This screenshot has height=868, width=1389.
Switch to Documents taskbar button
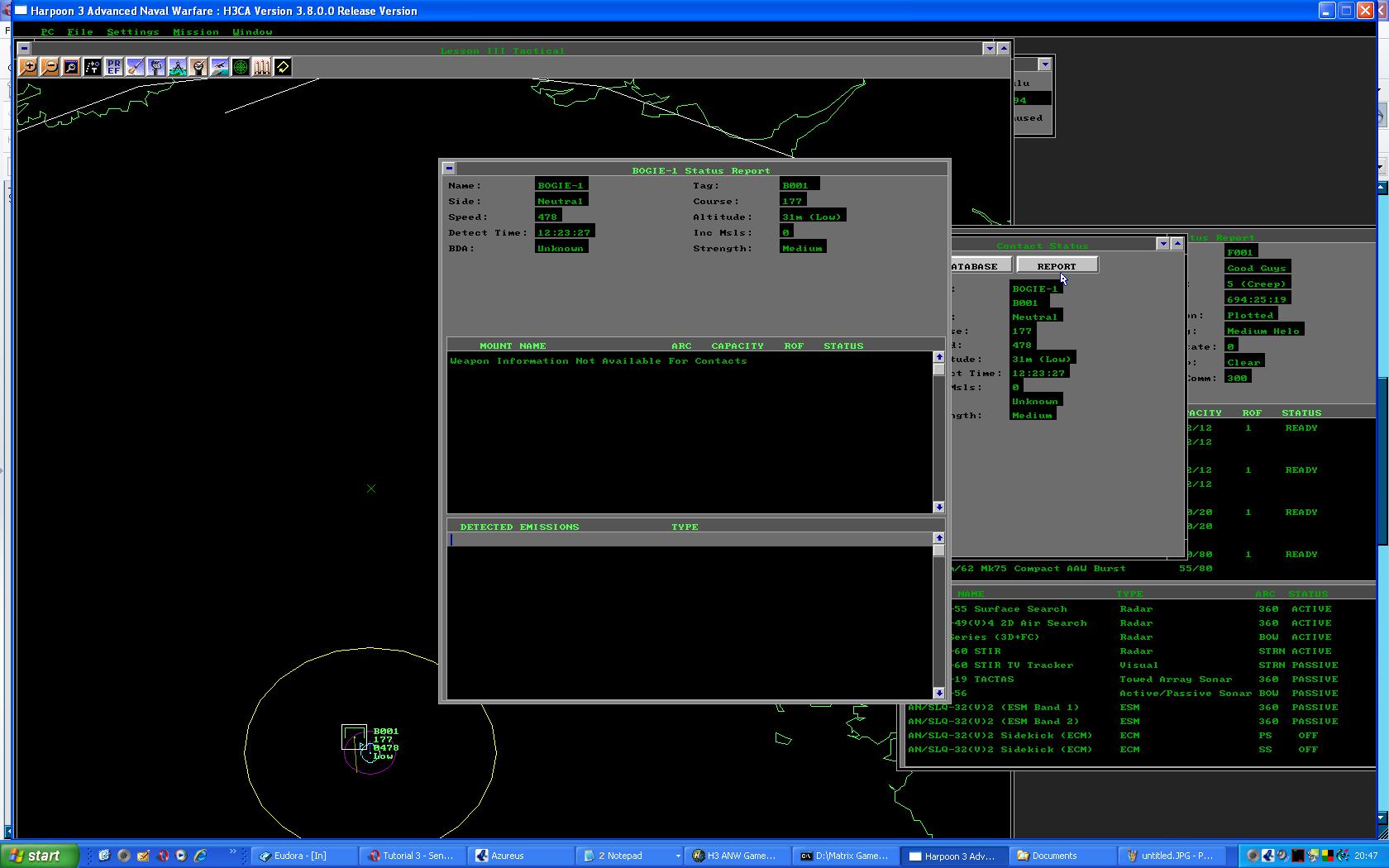[1062, 856]
